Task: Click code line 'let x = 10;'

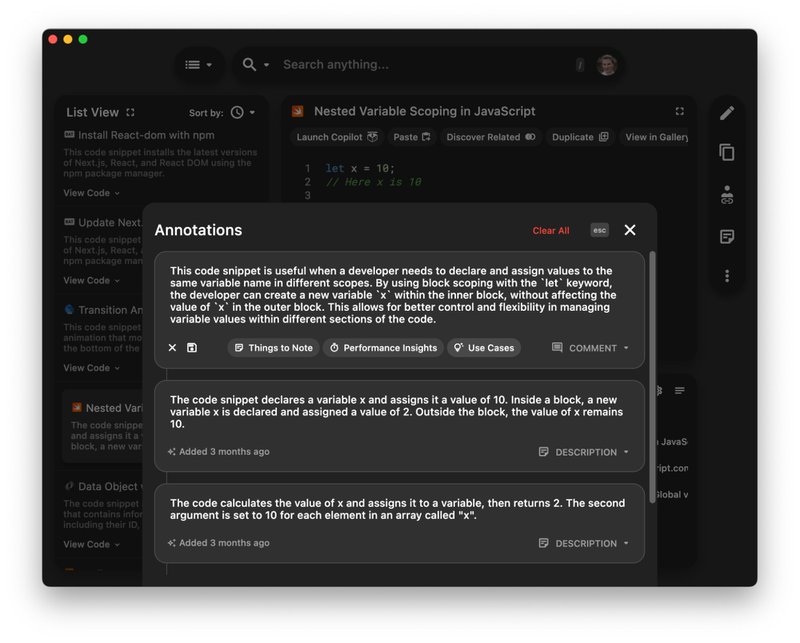Action: tap(360, 168)
